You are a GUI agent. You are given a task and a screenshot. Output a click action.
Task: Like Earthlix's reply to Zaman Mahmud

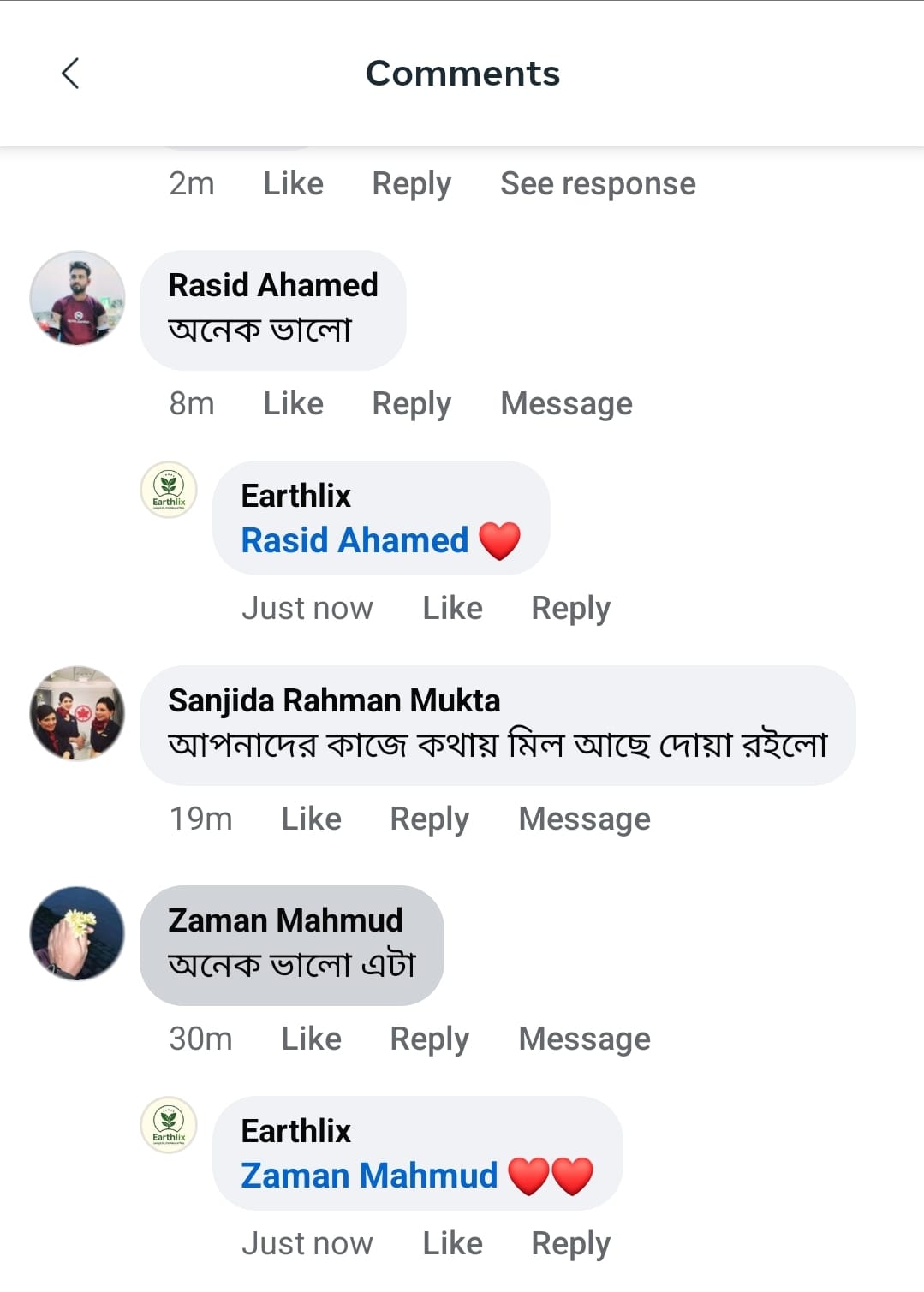pyautogui.click(x=452, y=1243)
